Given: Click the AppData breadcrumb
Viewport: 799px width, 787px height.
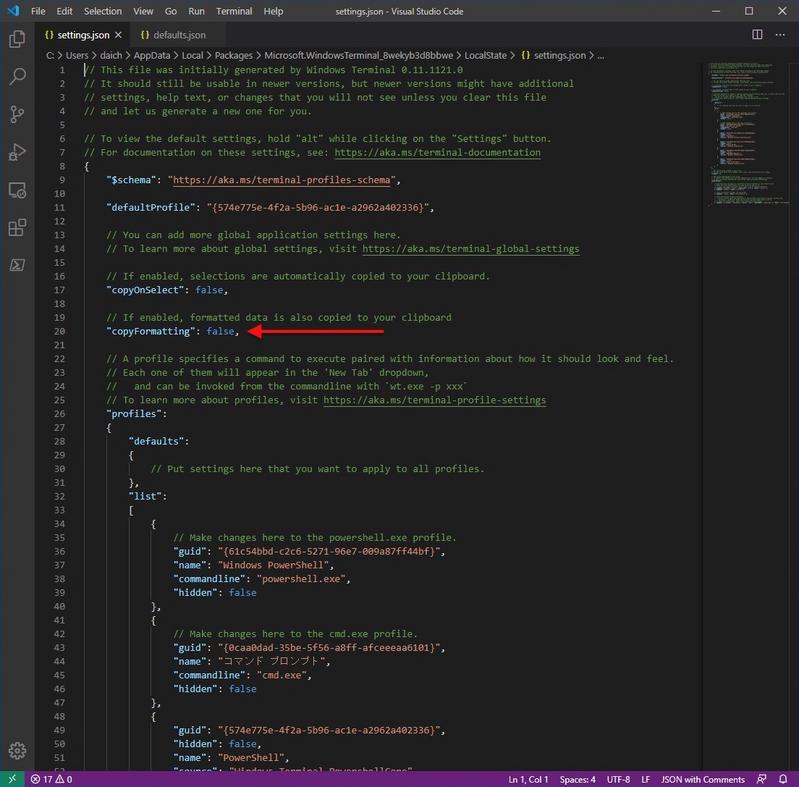Looking at the screenshot, I should [152, 55].
